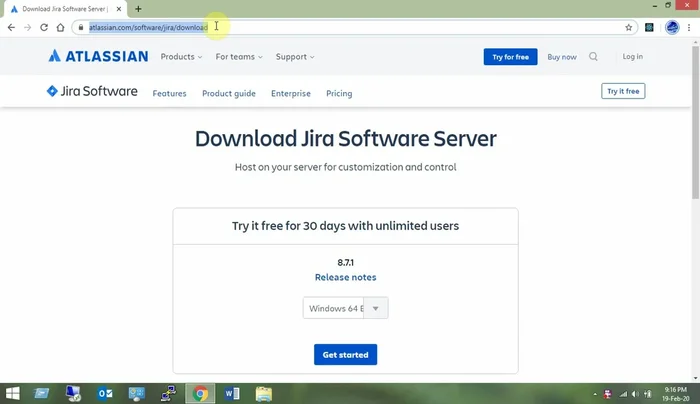Viewport: 700px width, 404px height.
Task: Click the Try it free button
Action: (623, 91)
